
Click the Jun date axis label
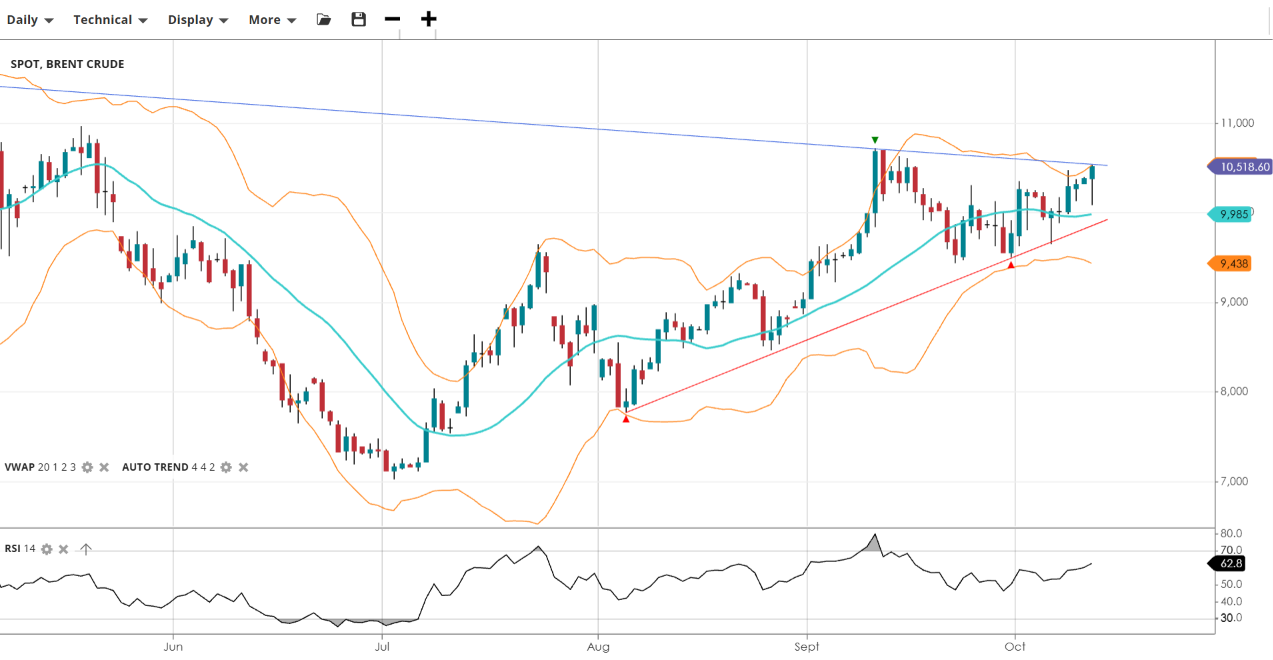coord(172,648)
